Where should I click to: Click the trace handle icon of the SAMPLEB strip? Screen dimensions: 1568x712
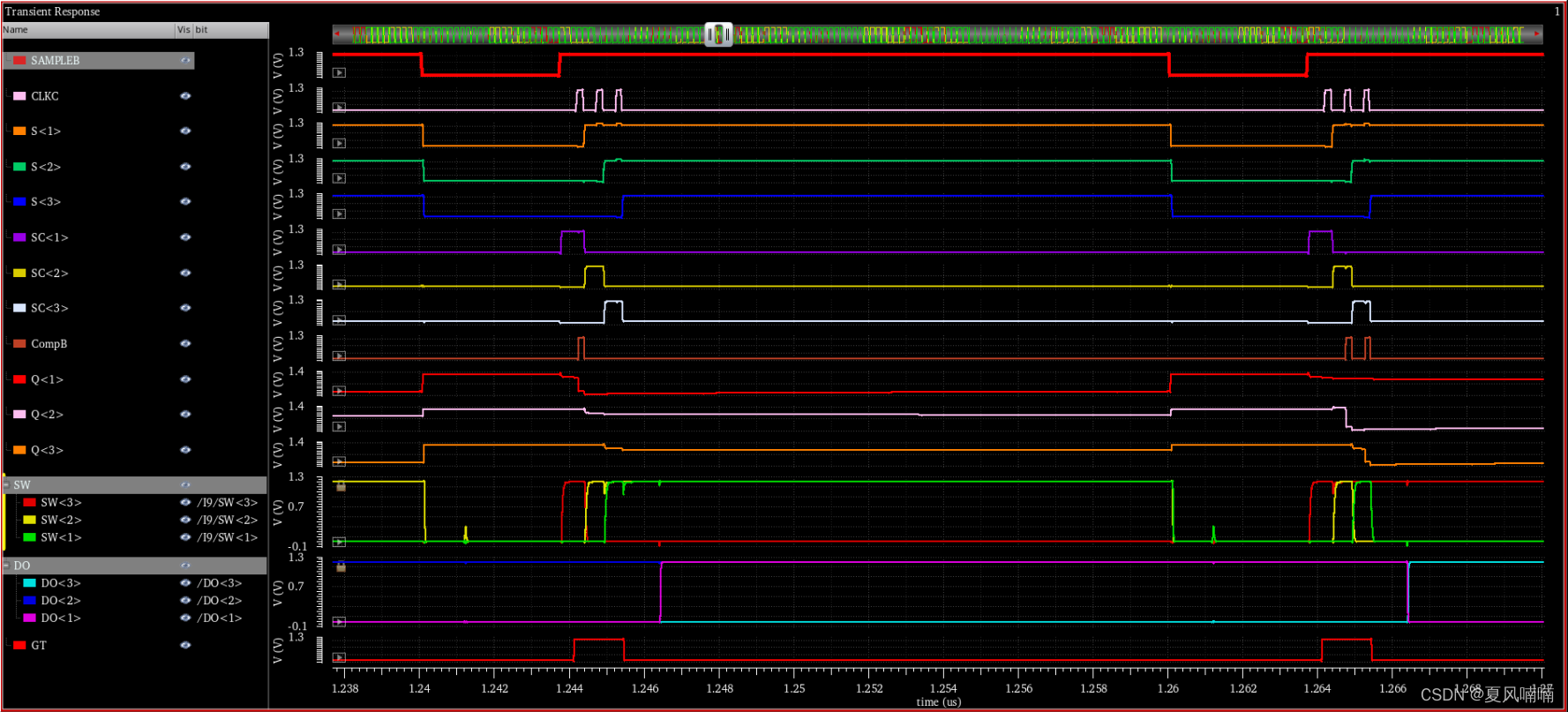pyautogui.click(x=339, y=73)
